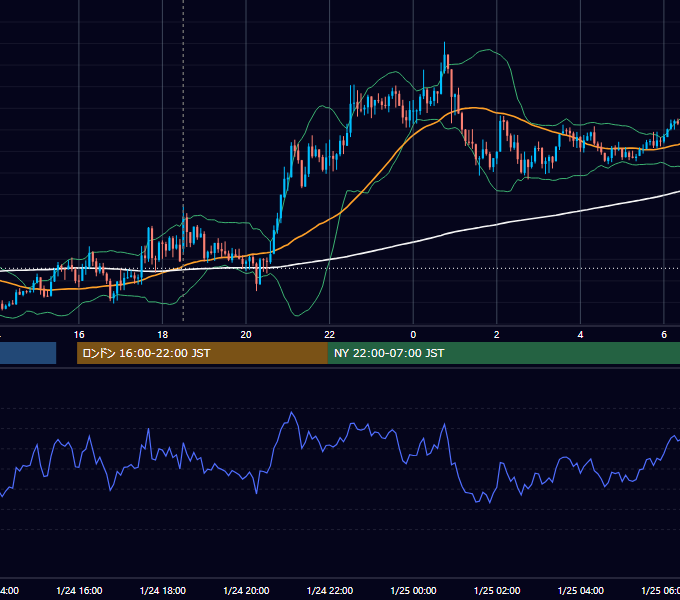Click the hour label '6' on price chart axis

click(x=664, y=335)
